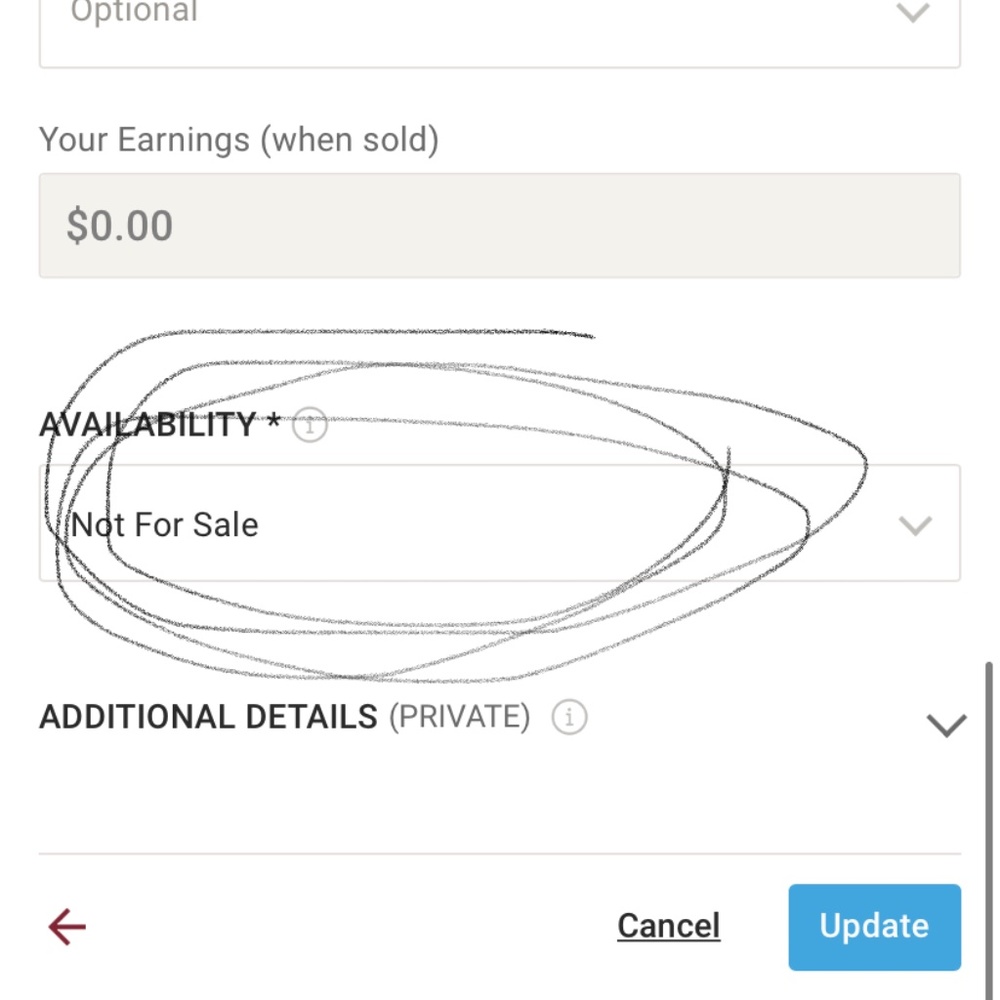The image size is (1000, 1000).
Task: Click the $0.00 earnings value
Action: pyautogui.click(x=120, y=226)
